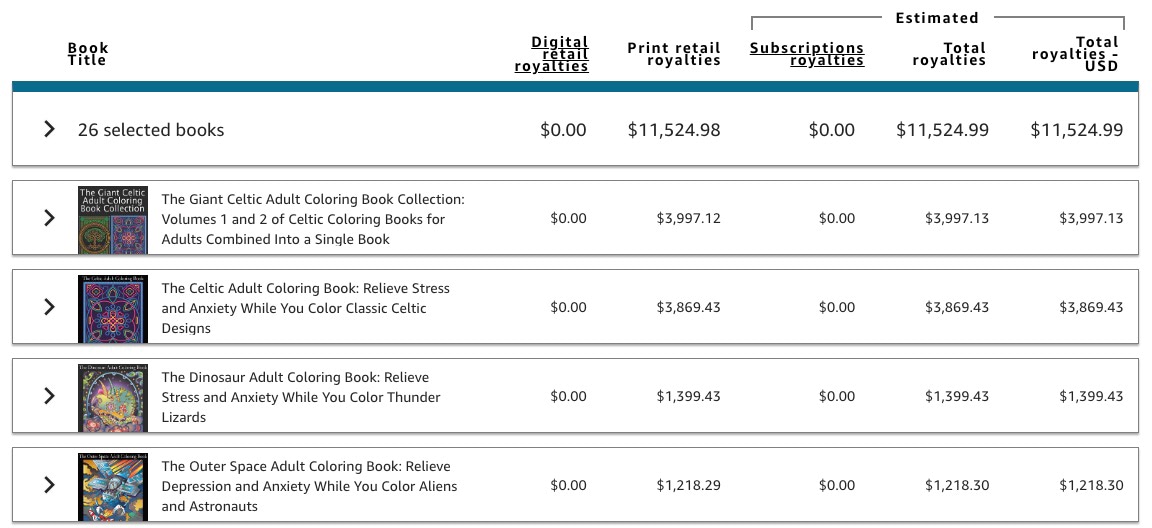Sort by Digital retail royalties column
The width and height of the screenshot is (1152, 528).
click(552, 54)
